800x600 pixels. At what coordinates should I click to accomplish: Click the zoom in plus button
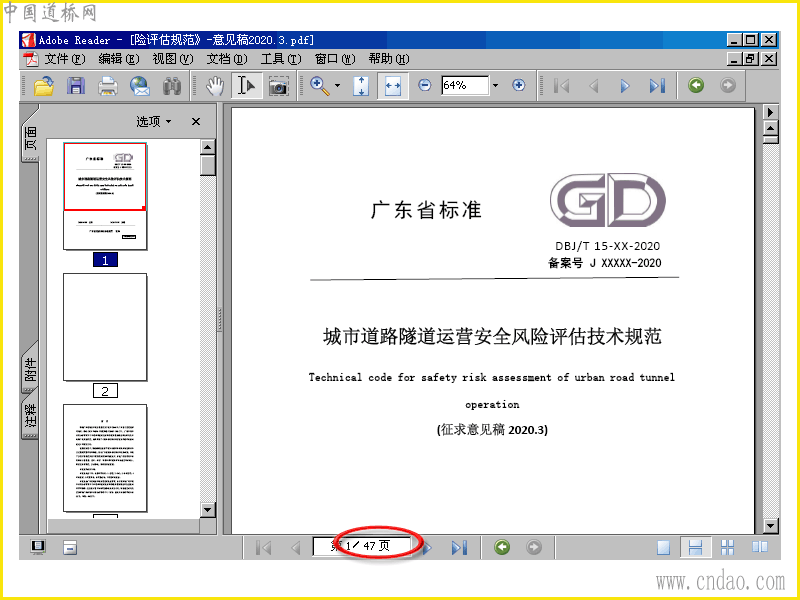[518, 85]
